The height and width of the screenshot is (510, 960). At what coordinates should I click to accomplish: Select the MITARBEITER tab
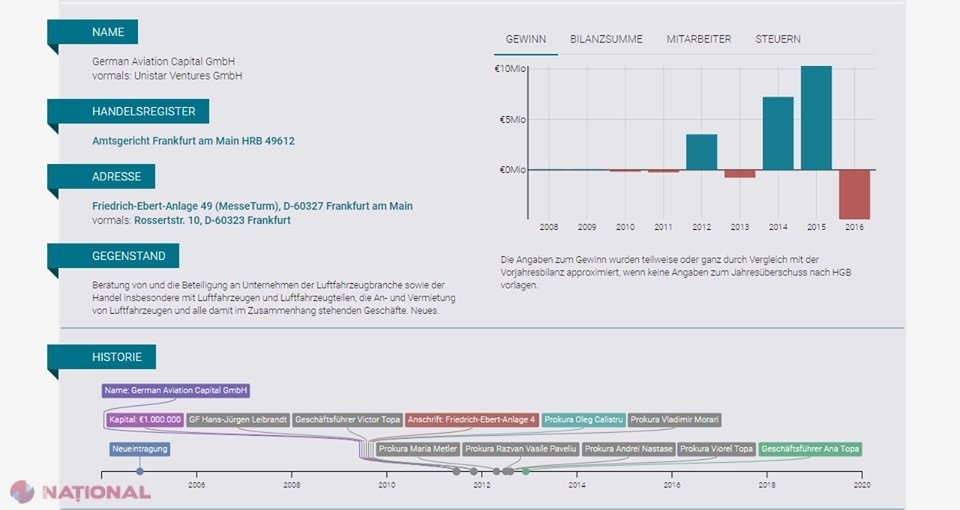[x=699, y=39]
